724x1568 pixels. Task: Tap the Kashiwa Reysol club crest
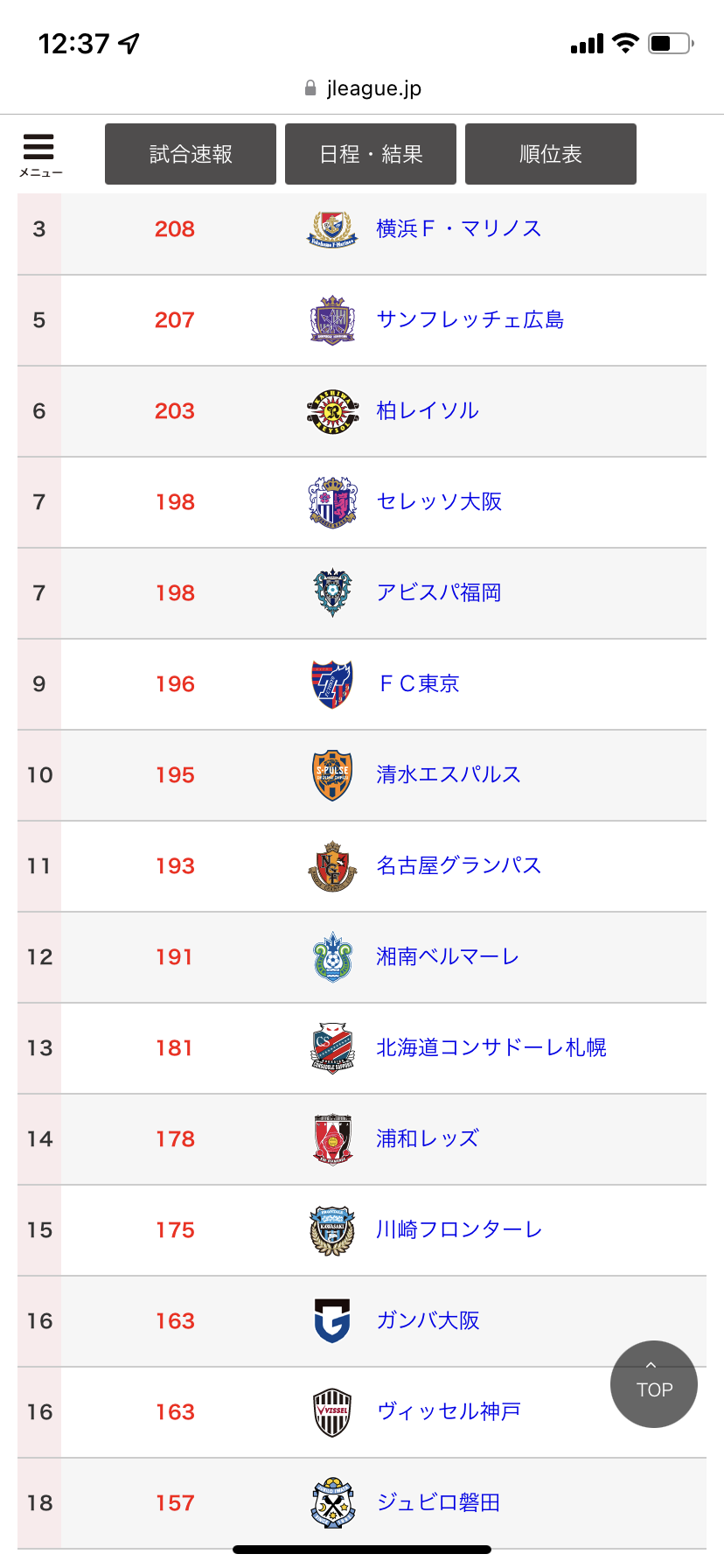pos(332,411)
